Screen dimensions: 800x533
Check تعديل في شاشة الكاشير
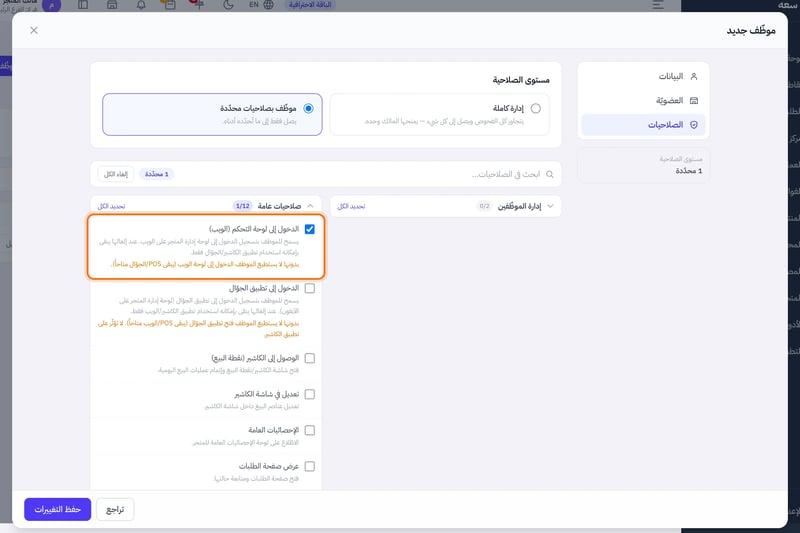[310, 394]
